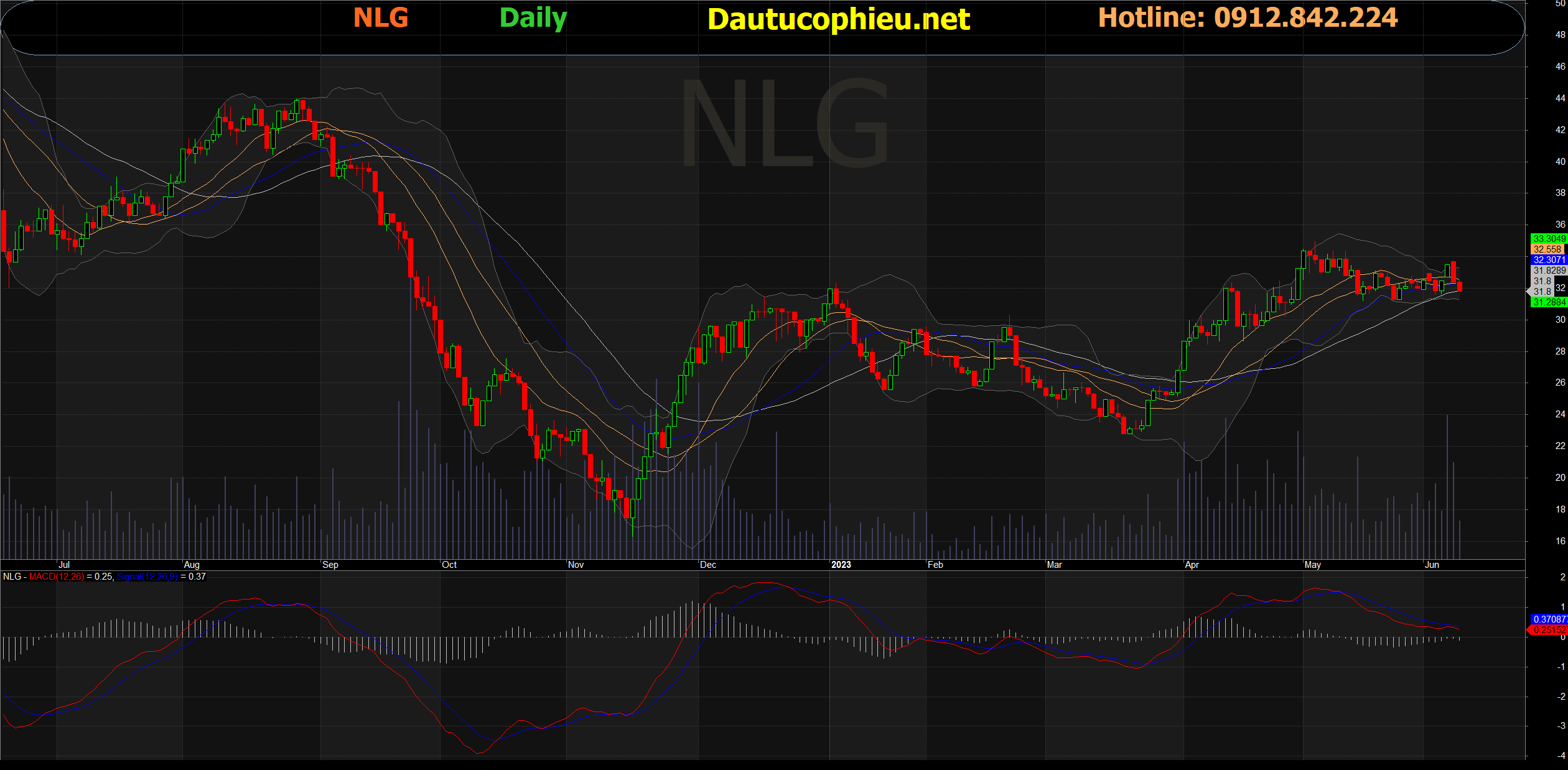Screen dimensions: 1568x770
Task: Click the Jun month marker on time axis
Action: [1432, 565]
